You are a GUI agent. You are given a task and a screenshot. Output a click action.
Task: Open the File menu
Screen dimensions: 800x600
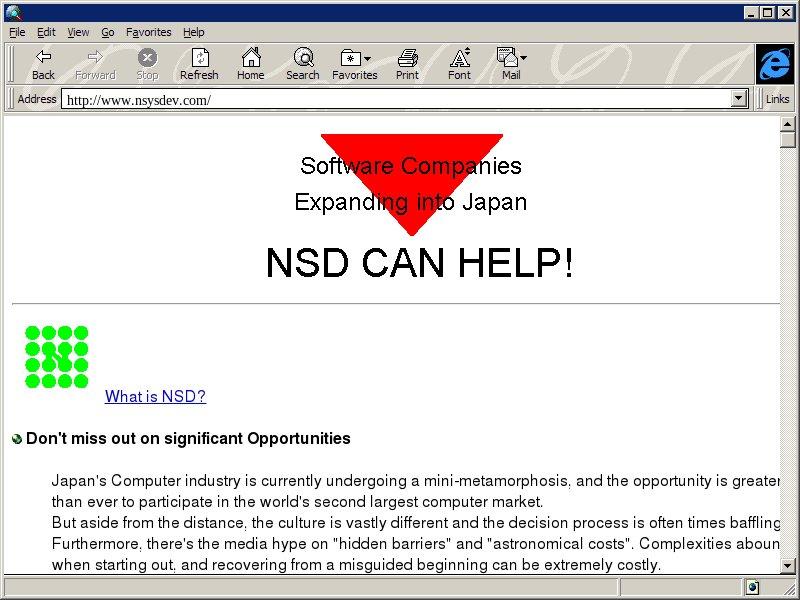click(17, 32)
